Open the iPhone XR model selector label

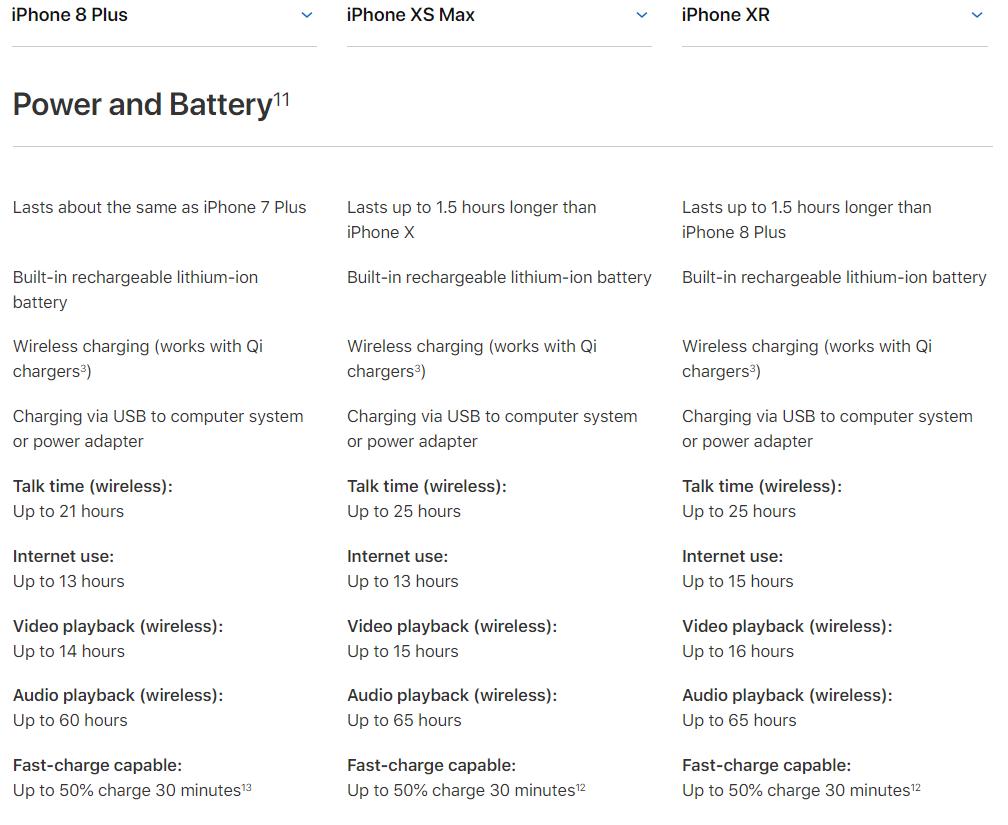click(725, 15)
